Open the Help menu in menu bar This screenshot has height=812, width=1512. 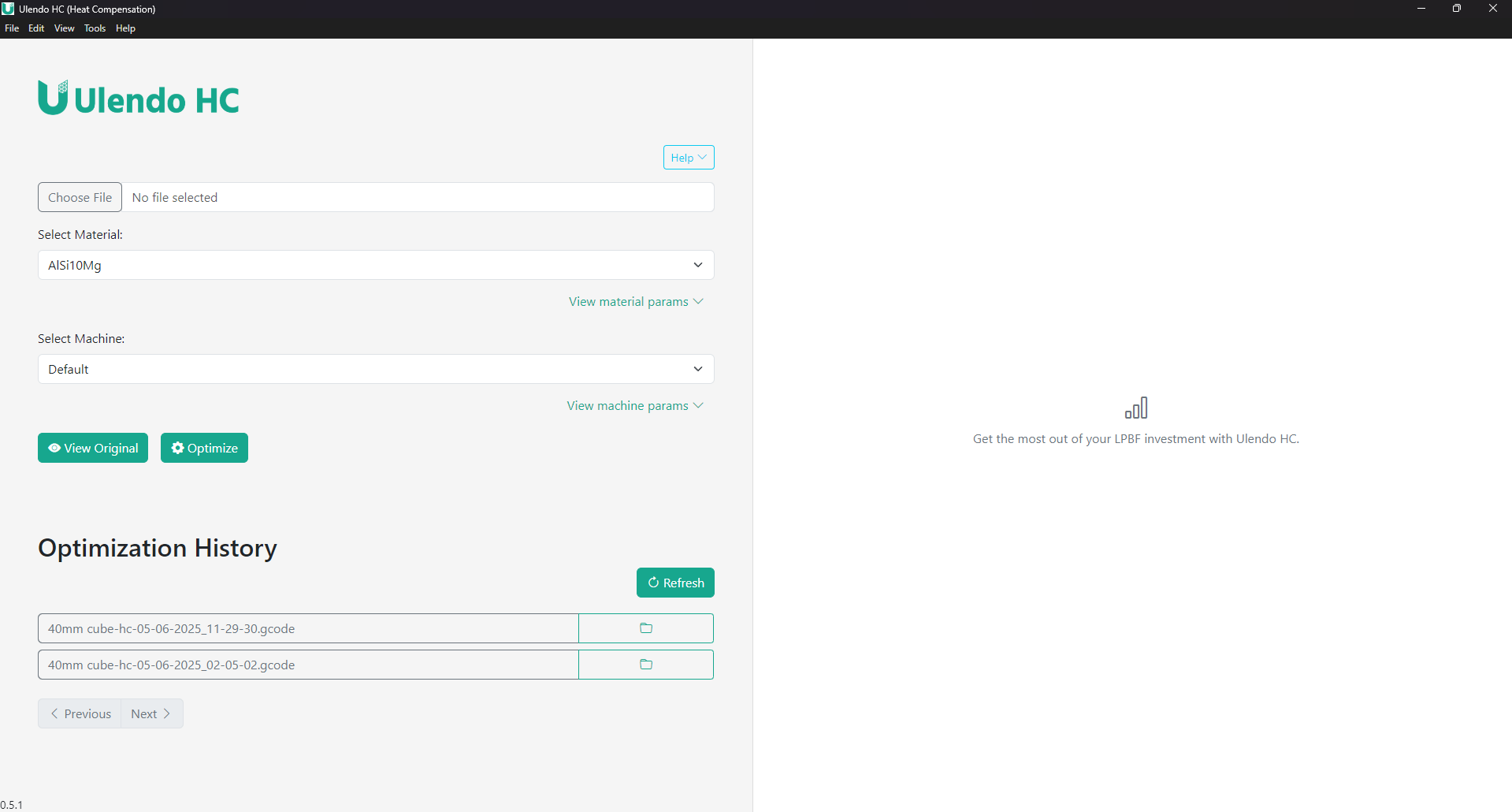[x=125, y=28]
